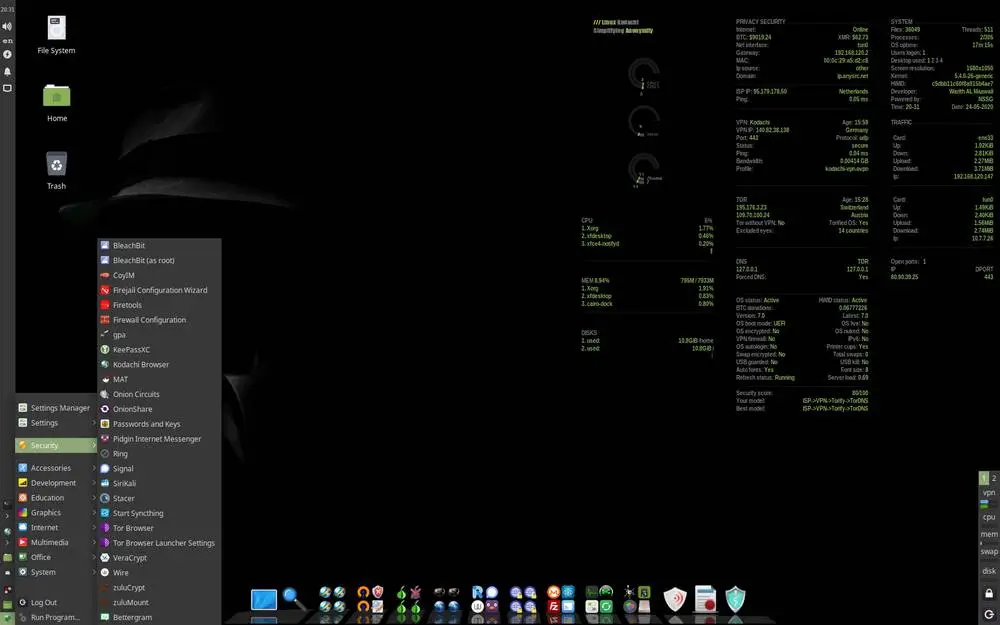Click the volume speaker icon in the panel
1000x625 pixels.
[7, 26]
